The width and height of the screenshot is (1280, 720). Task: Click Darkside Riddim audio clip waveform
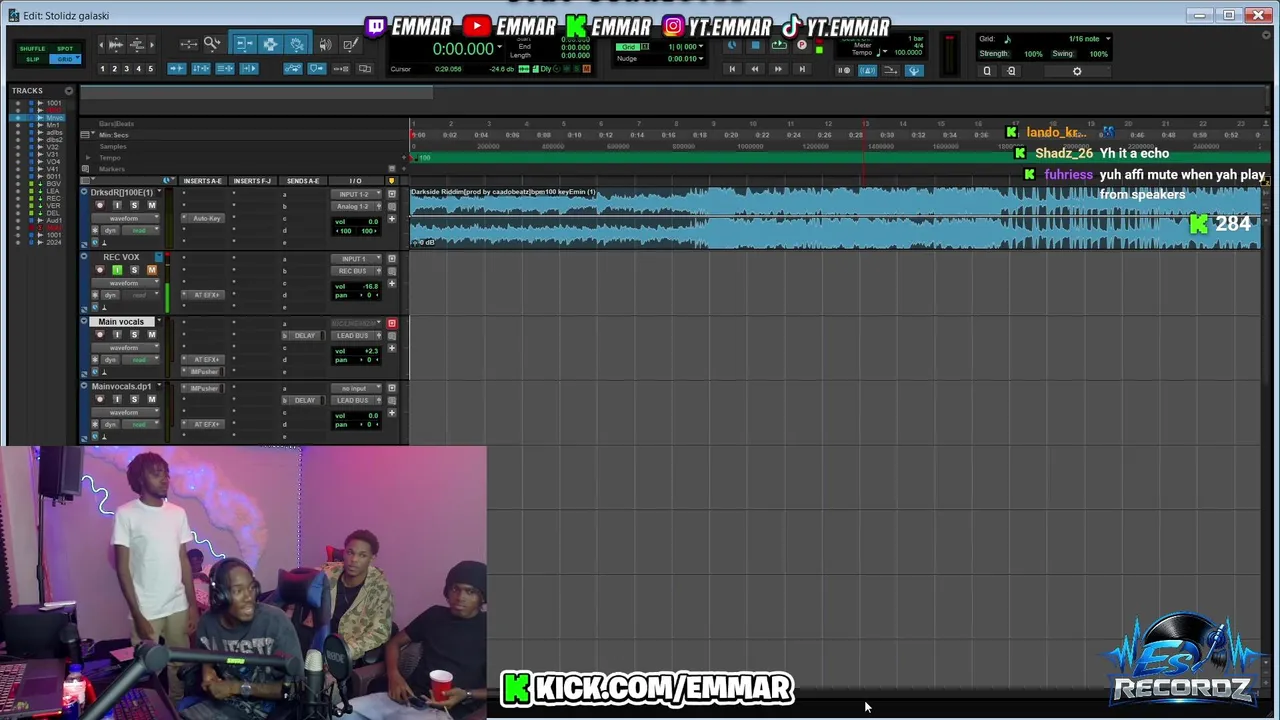[835, 218]
